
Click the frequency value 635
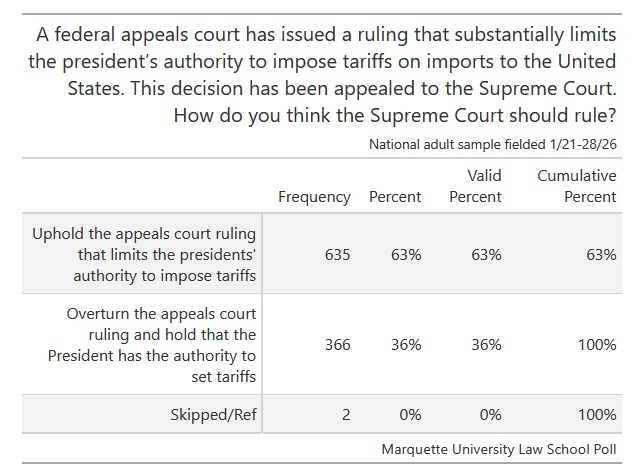(337, 255)
